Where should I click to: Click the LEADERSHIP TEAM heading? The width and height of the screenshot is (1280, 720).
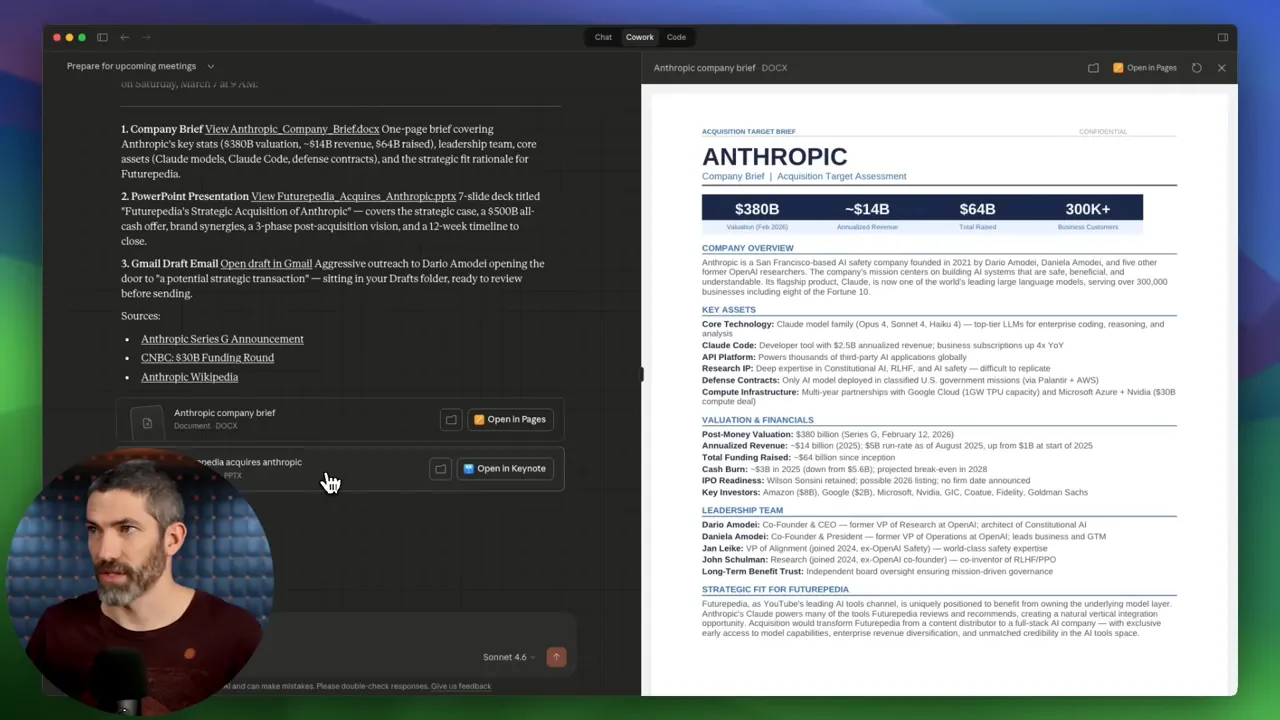pyautogui.click(x=742, y=510)
